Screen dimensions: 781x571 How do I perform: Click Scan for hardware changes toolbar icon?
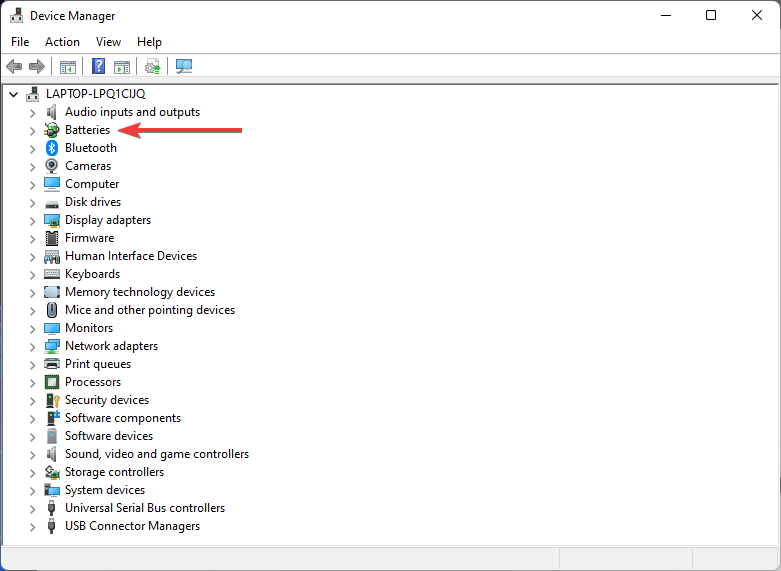184,66
